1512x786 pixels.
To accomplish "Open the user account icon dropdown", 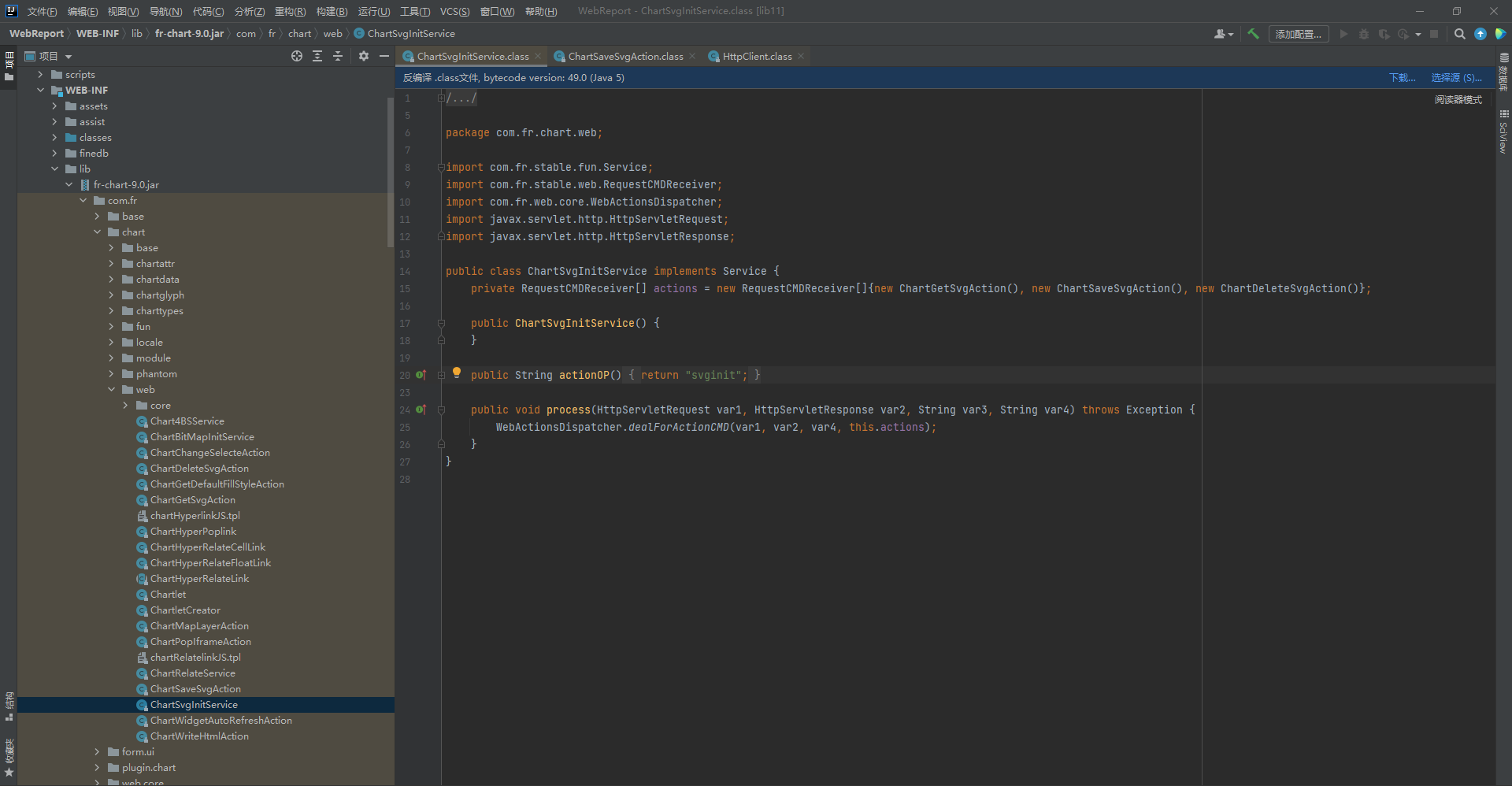I will click(1223, 34).
